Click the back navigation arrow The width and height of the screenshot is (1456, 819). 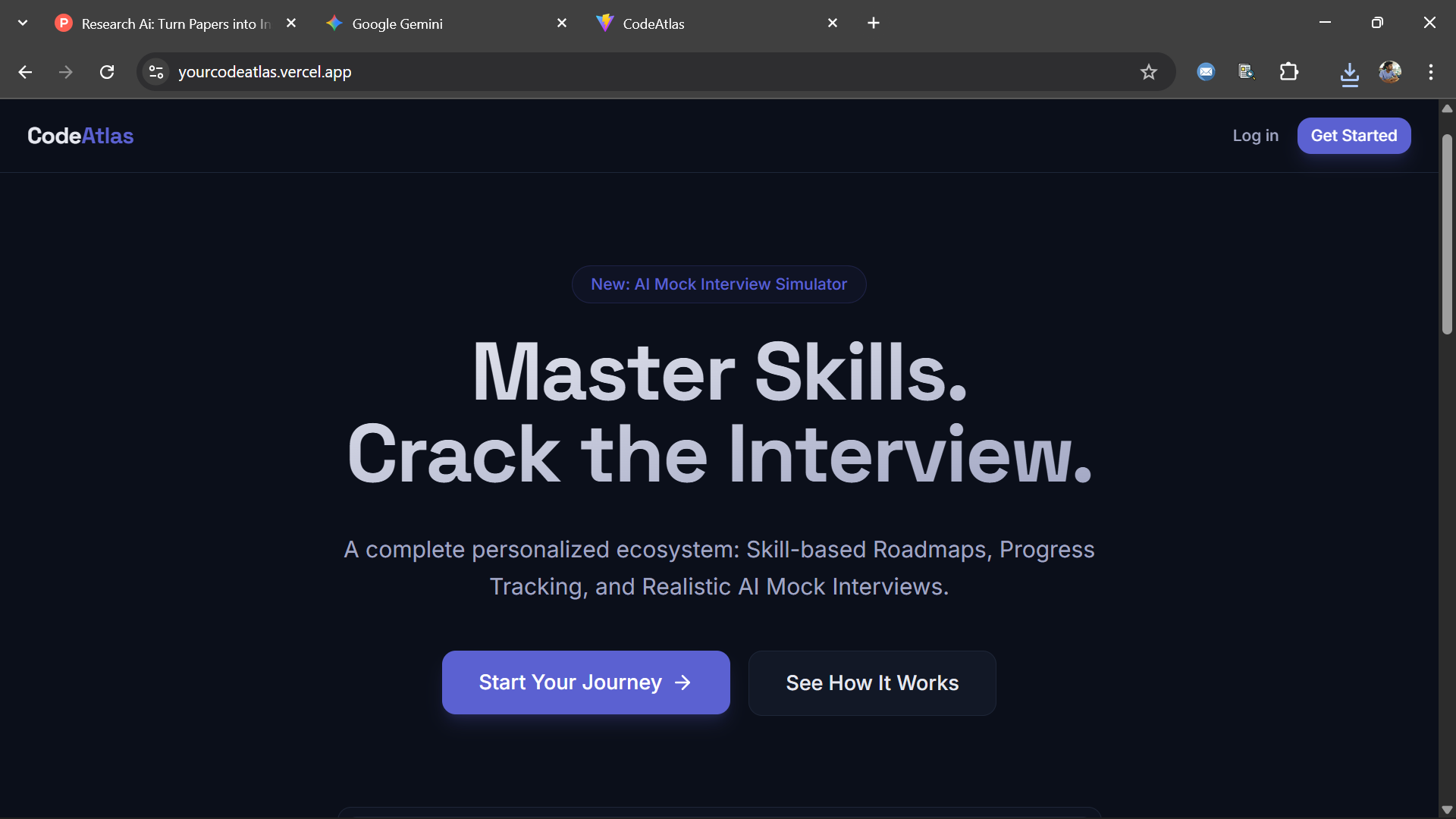[x=25, y=72]
